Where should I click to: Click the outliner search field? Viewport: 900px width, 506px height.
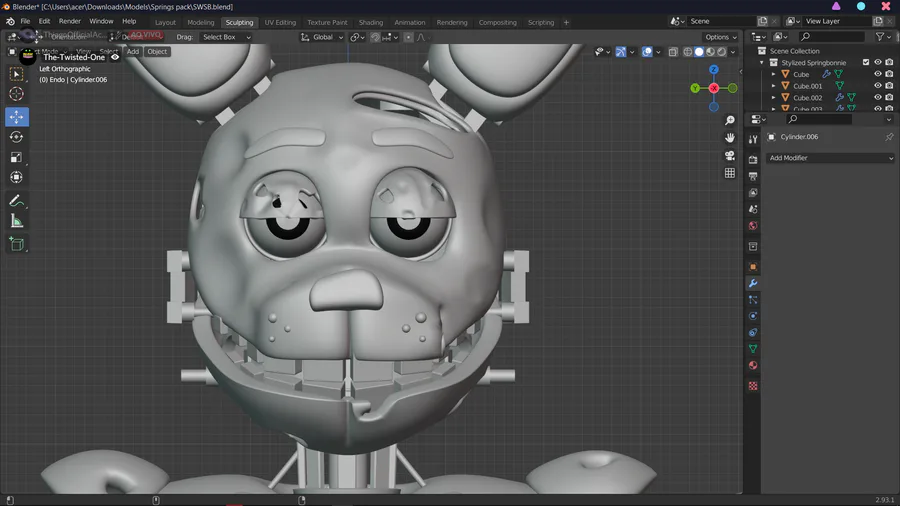pyautogui.click(x=830, y=37)
